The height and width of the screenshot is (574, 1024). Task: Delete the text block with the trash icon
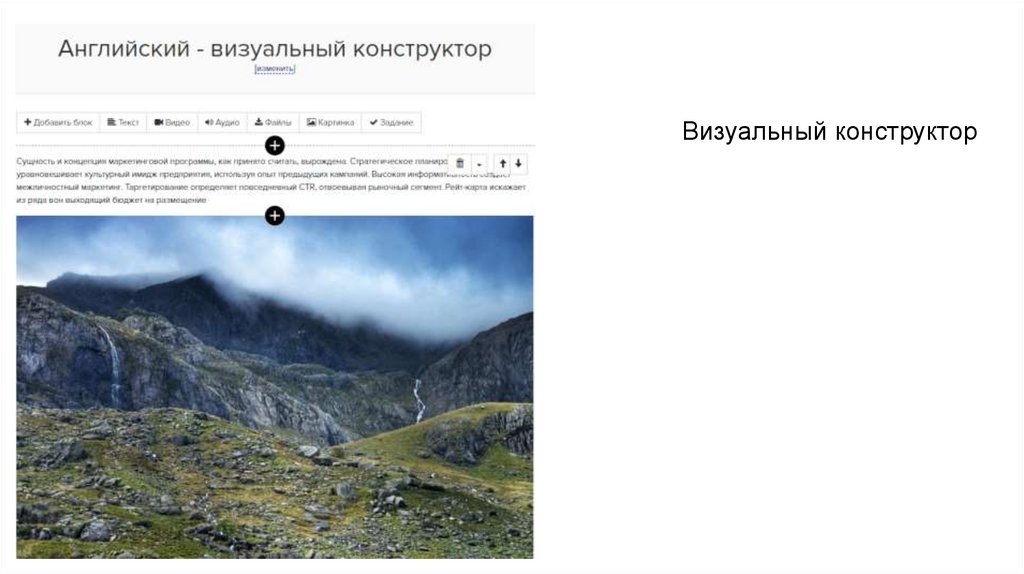(x=460, y=163)
